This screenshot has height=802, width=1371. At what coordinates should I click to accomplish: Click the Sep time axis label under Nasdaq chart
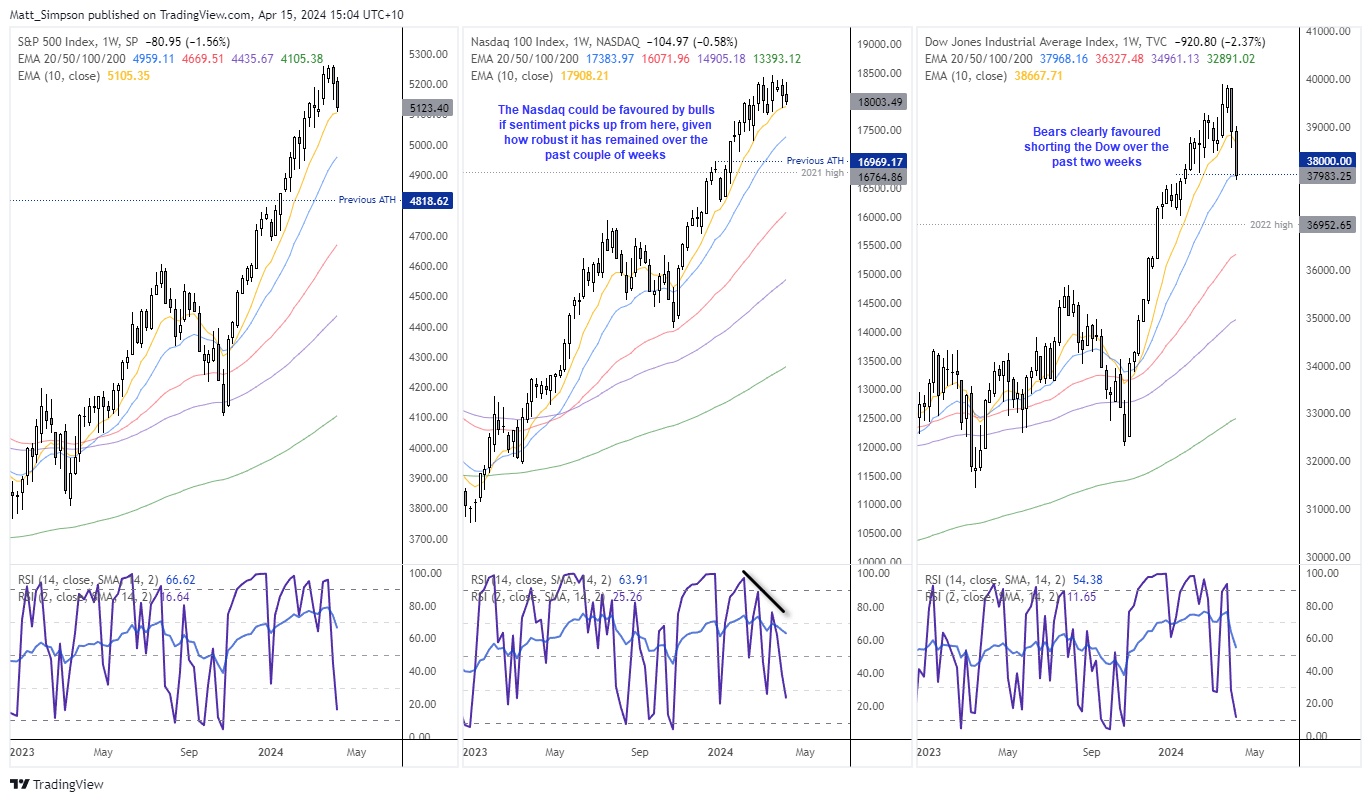coord(640,751)
